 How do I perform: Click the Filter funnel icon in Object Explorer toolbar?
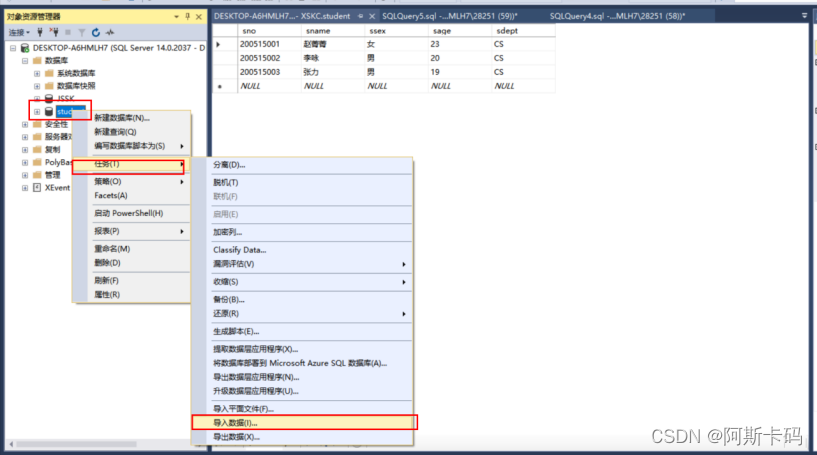coord(81,32)
